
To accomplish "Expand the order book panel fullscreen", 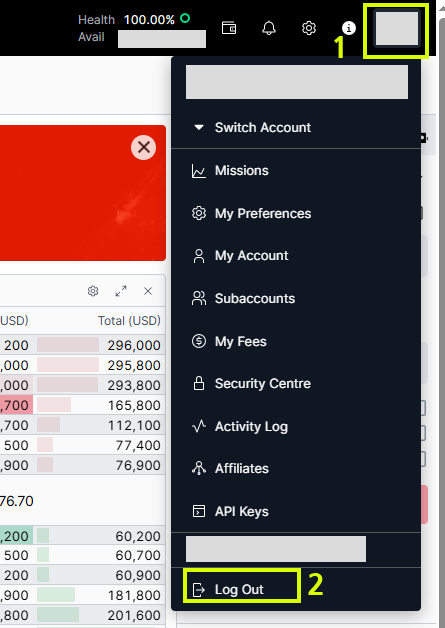I will click(121, 291).
